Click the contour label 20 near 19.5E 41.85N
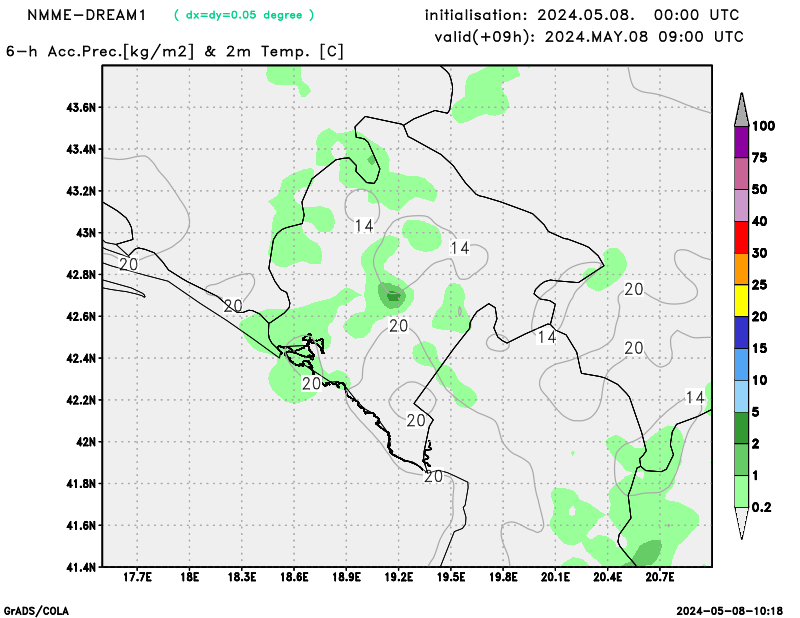Image resolution: width=800 pixels, height=618 pixels. click(433, 477)
